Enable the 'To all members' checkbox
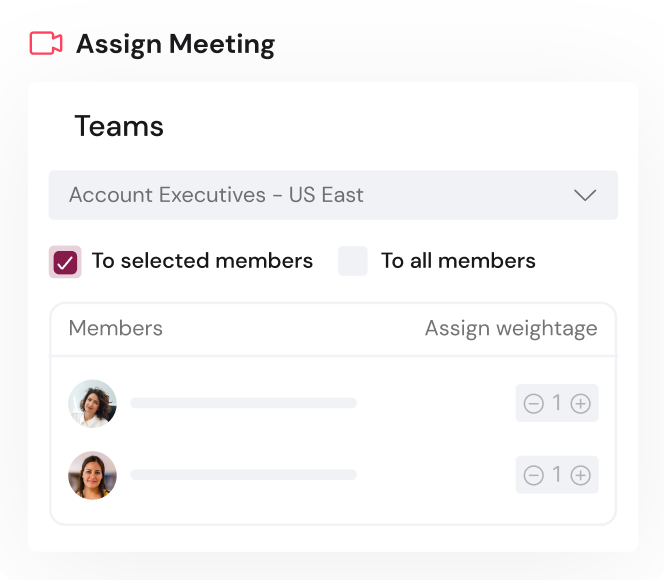The image size is (664, 580). coord(353,261)
